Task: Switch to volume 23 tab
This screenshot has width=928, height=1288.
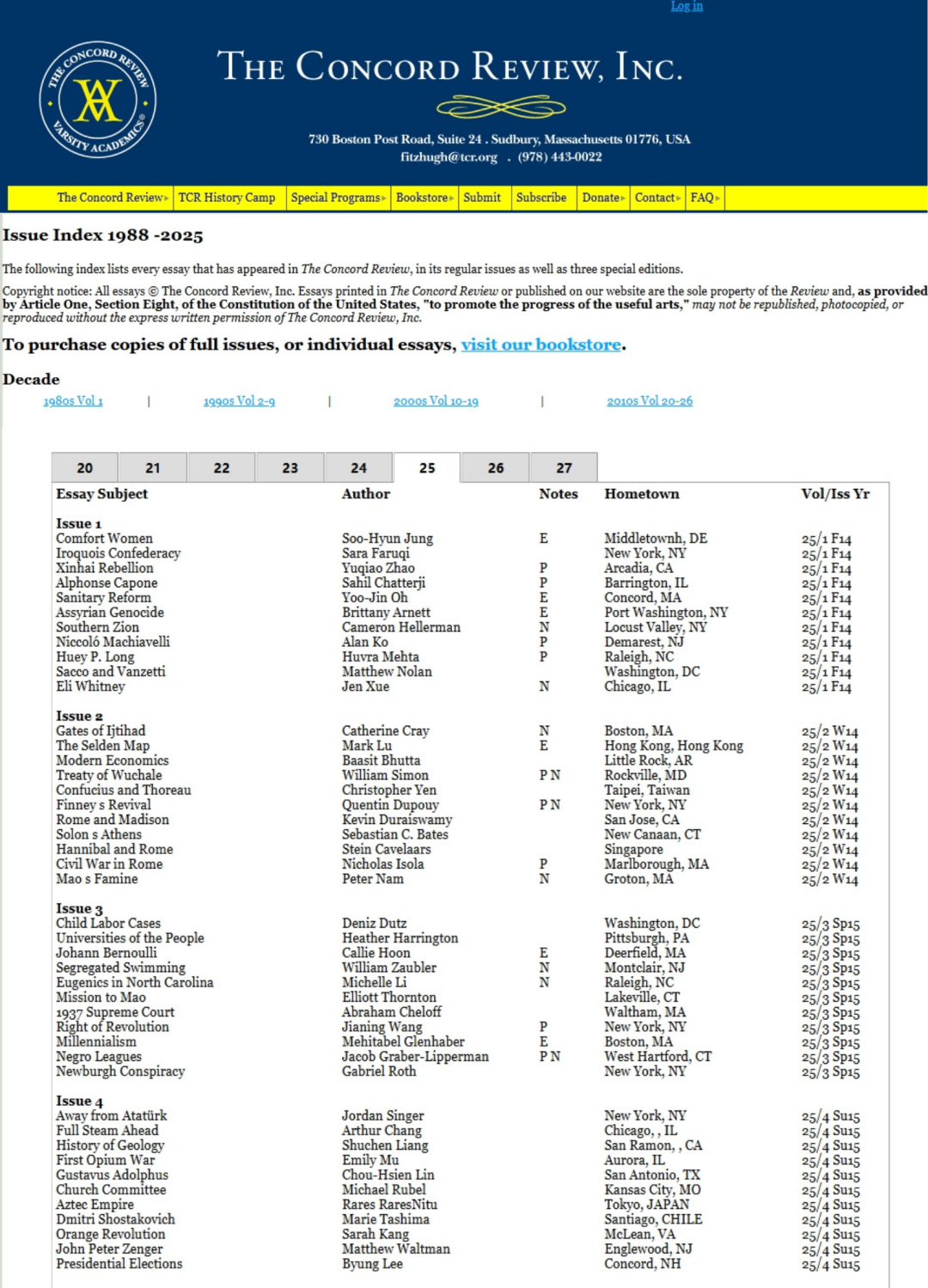Action: pos(290,467)
